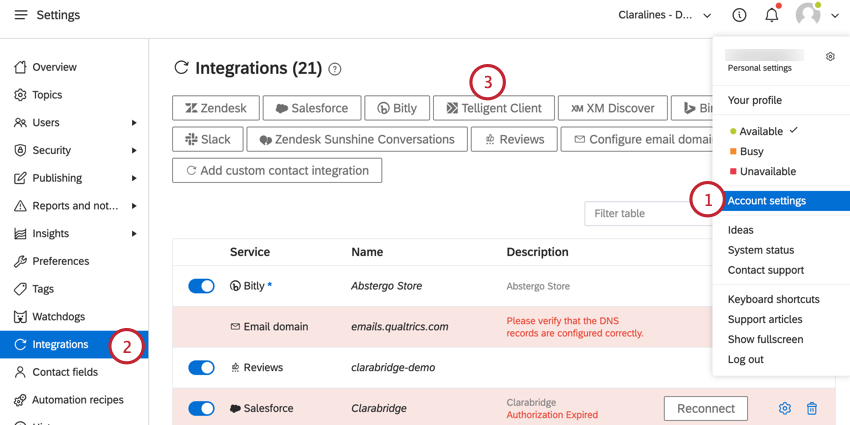Click the help question mark beside Integrations (21)
The width and height of the screenshot is (850, 425).
pyautogui.click(x=335, y=69)
